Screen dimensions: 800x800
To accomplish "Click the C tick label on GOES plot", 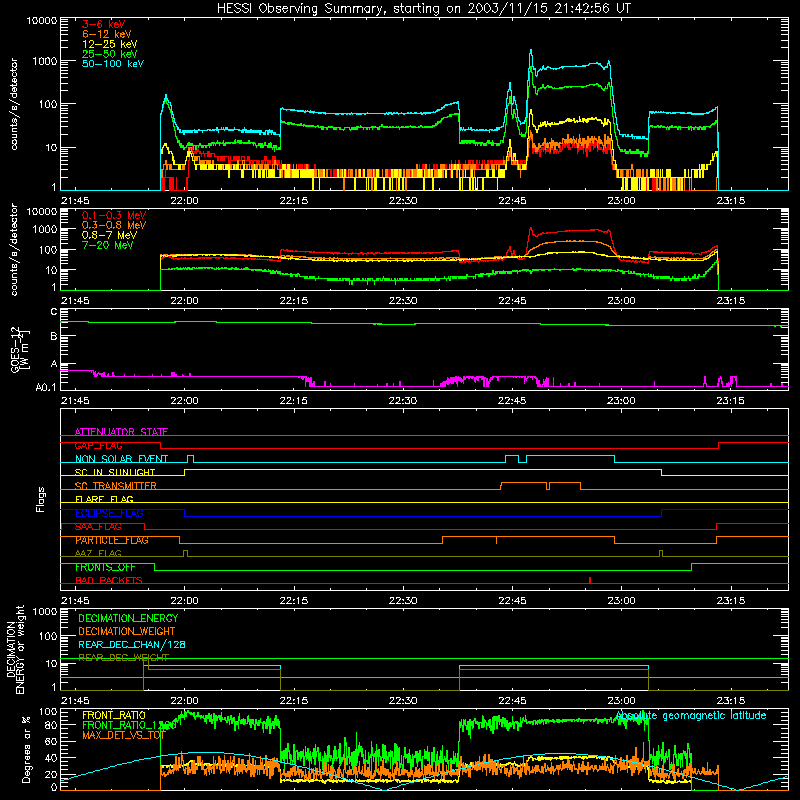I will (54, 312).
